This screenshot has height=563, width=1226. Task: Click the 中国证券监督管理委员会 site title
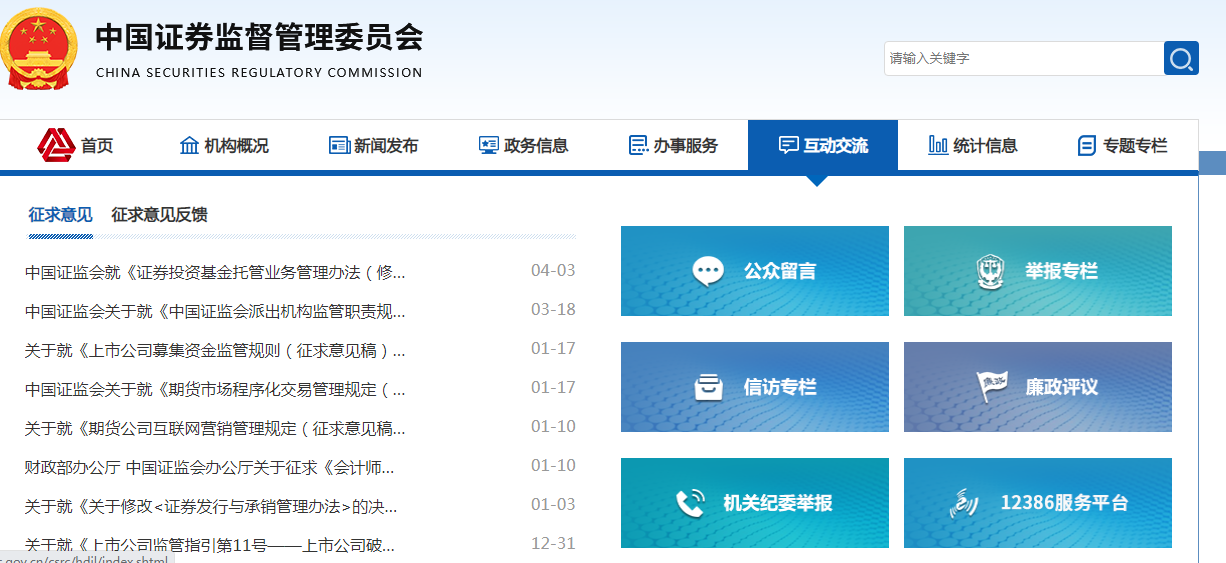(x=259, y=37)
